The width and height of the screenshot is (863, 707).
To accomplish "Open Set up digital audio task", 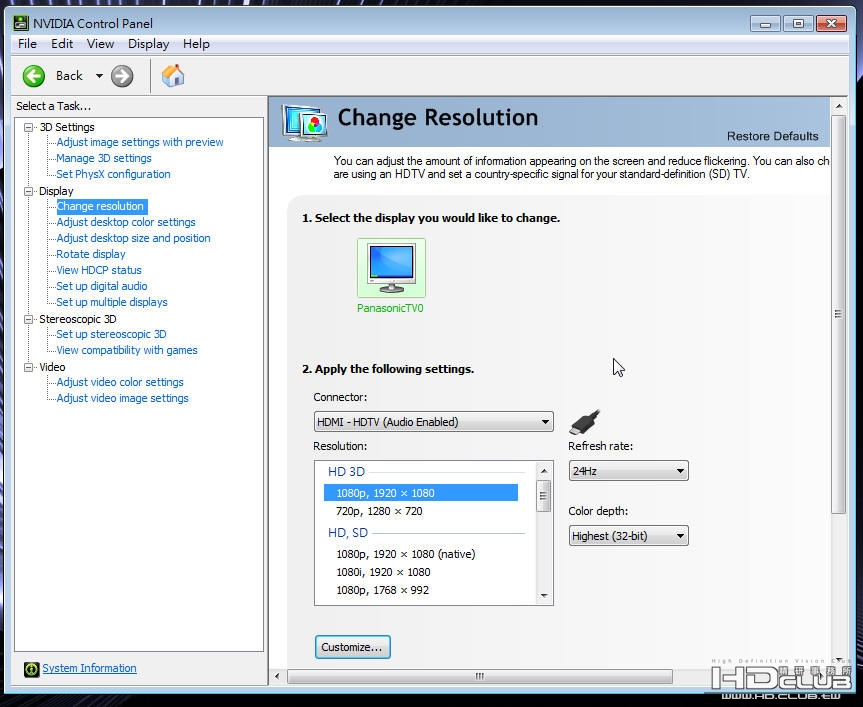I will click(x=101, y=286).
